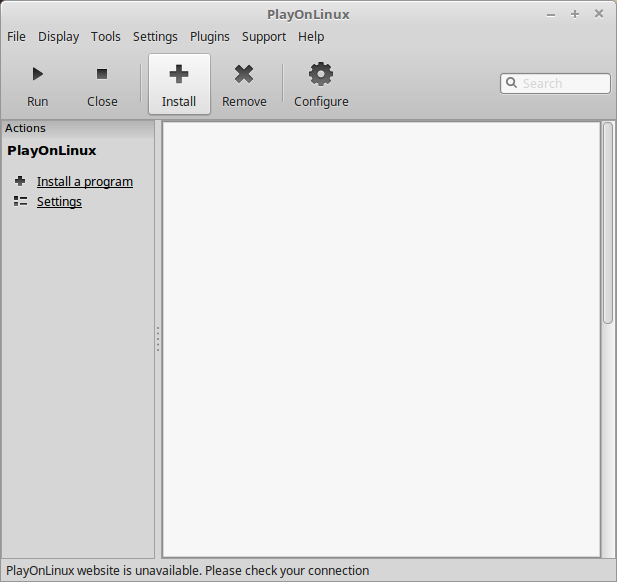Viewport: 617px width, 582px height.
Task: Follow the sidebar Settings link
Action: [x=59, y=201]
